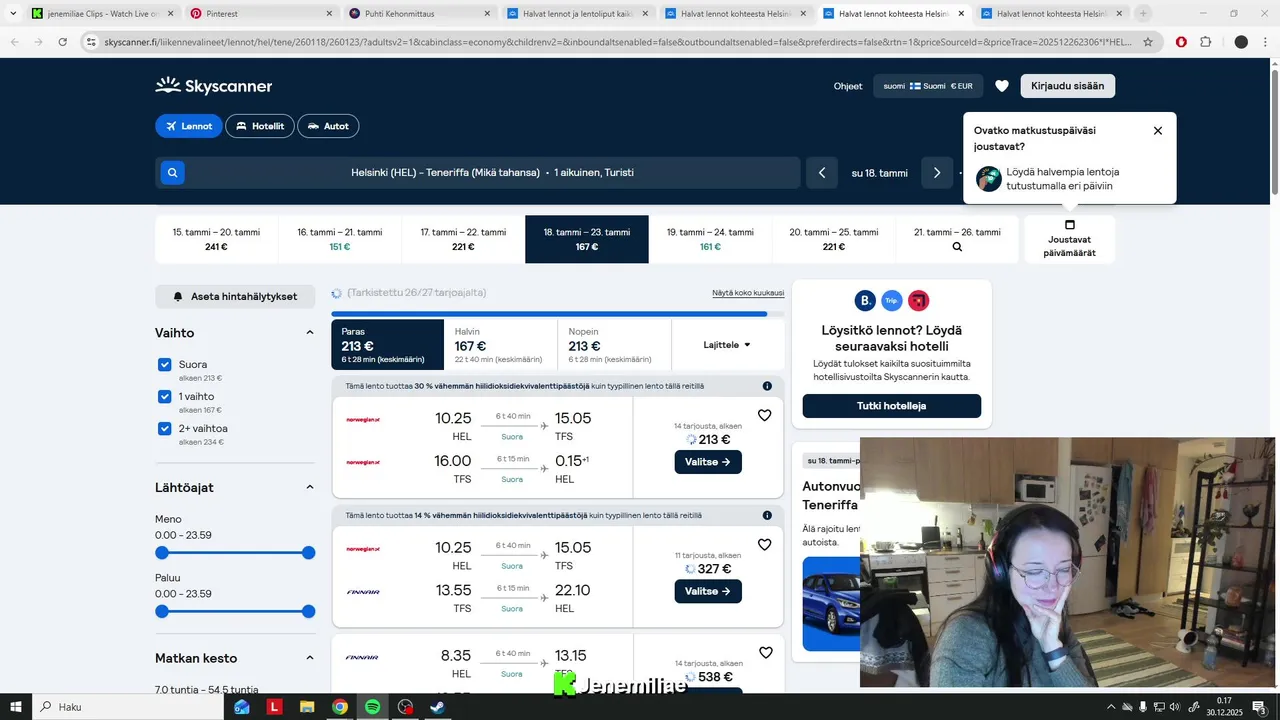Collapse the Lähtöajat filter section
The image size is (1280, 720).
tap(309, 488)
